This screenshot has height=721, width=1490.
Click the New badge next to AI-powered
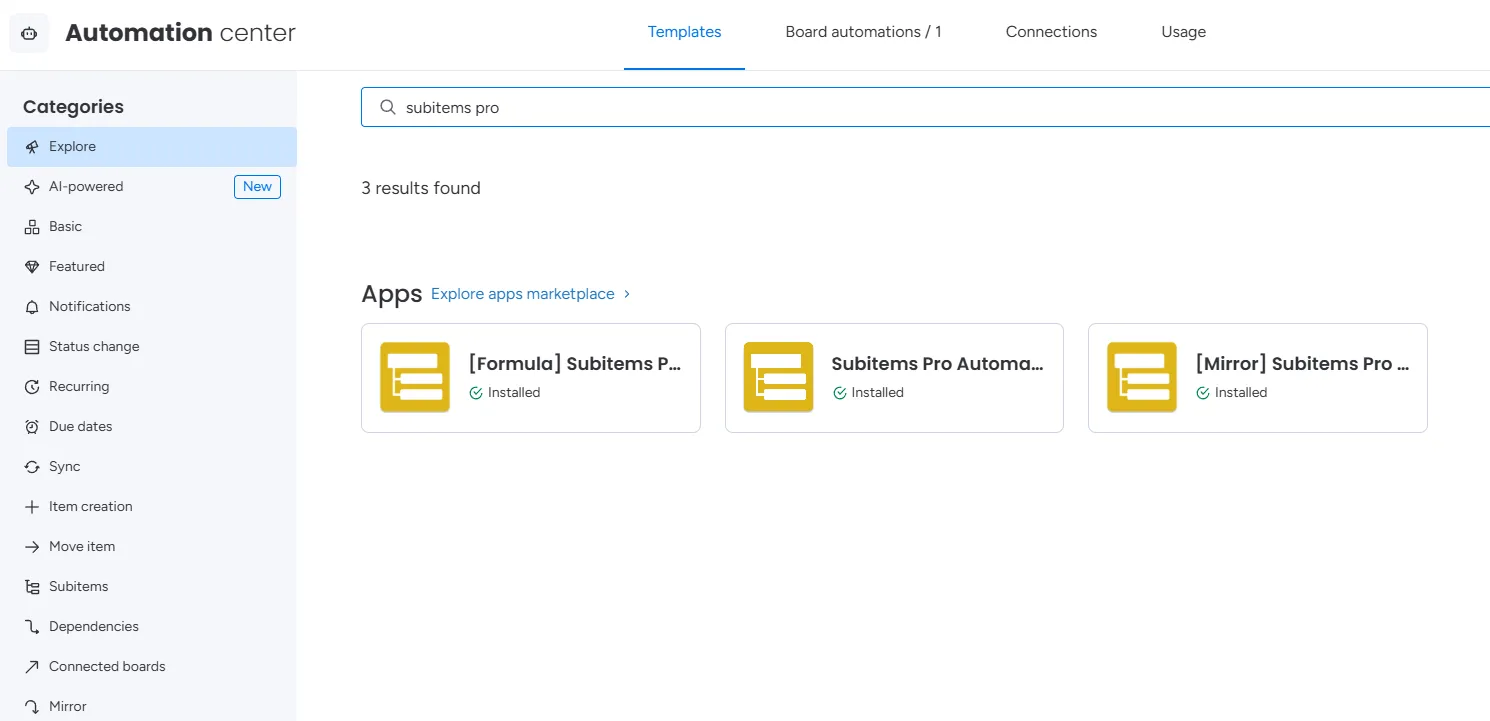[257, 186]
